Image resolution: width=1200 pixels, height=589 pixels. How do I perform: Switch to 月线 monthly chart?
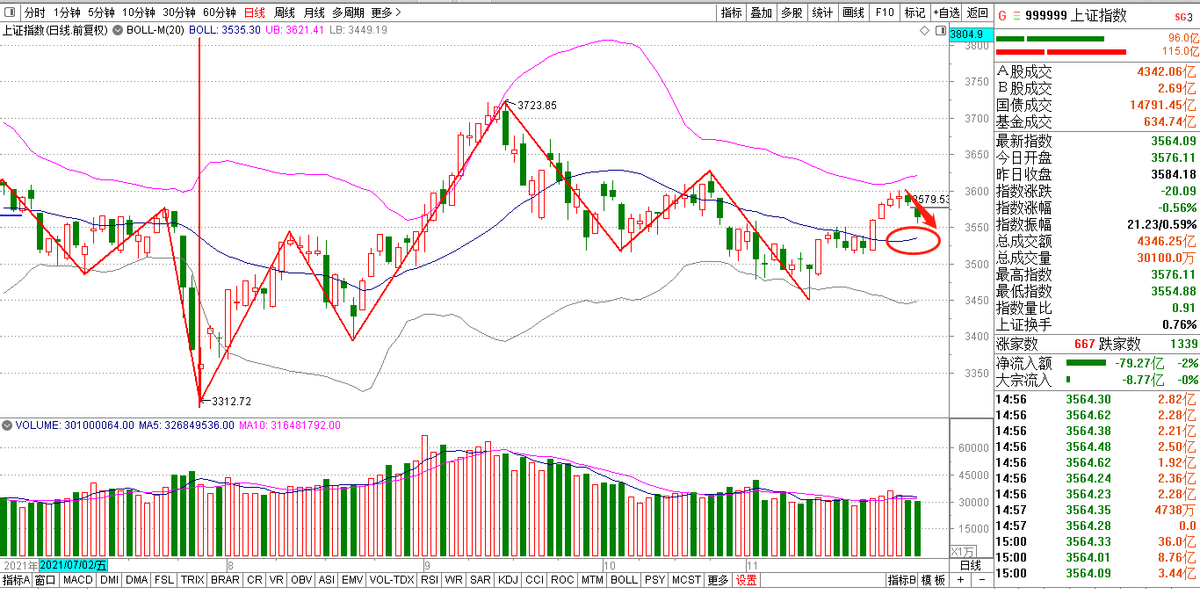(x=314, y=13)
